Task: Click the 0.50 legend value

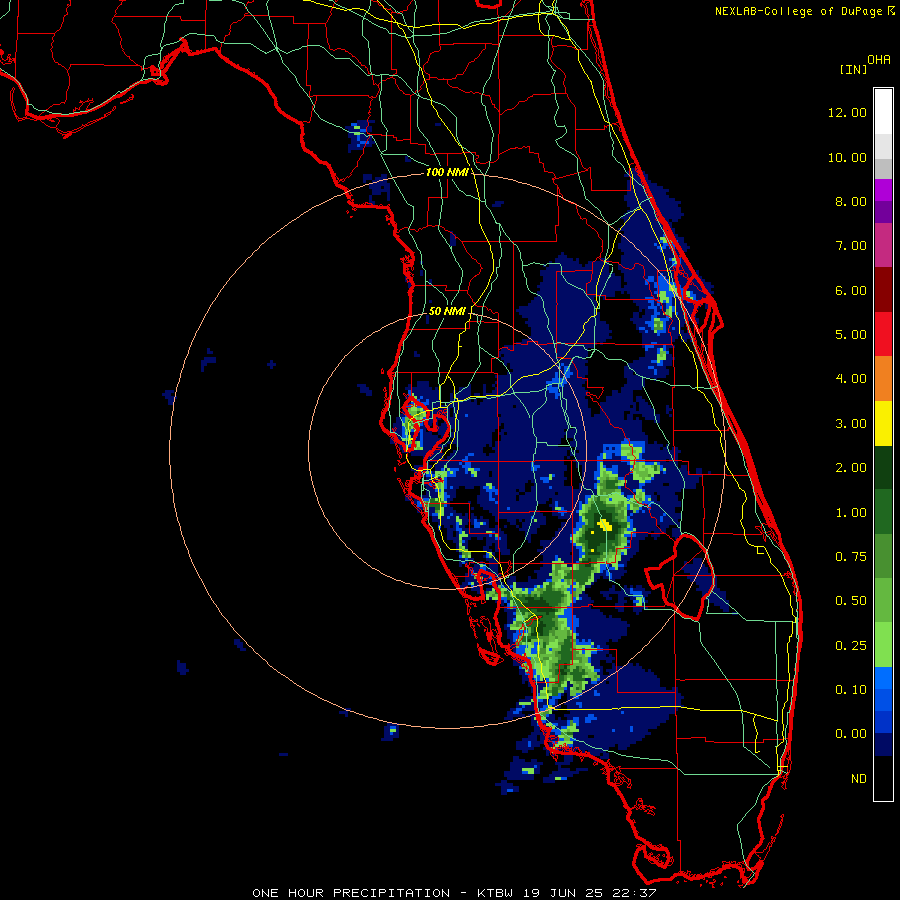Action: click(851, 601)
